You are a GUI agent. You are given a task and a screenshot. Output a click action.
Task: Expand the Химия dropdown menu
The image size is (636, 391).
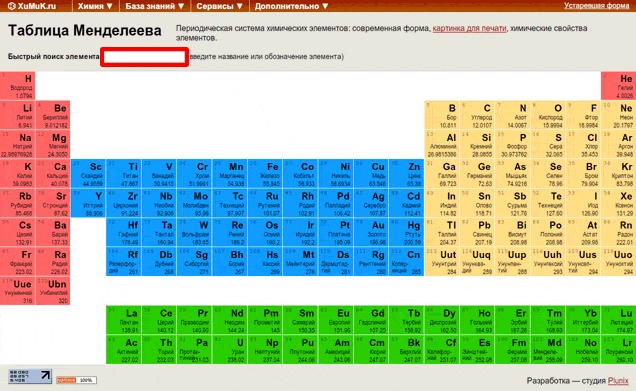coord(95,6)
